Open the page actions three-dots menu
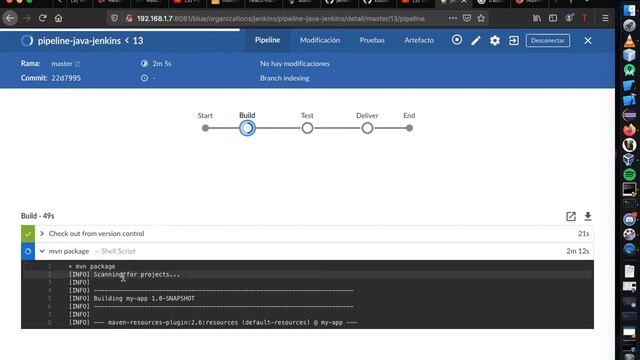 click(453, 18)
